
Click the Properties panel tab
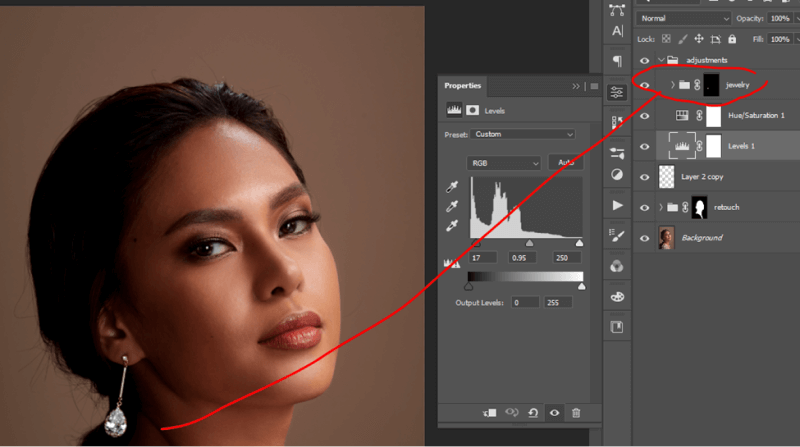point(463,86)
